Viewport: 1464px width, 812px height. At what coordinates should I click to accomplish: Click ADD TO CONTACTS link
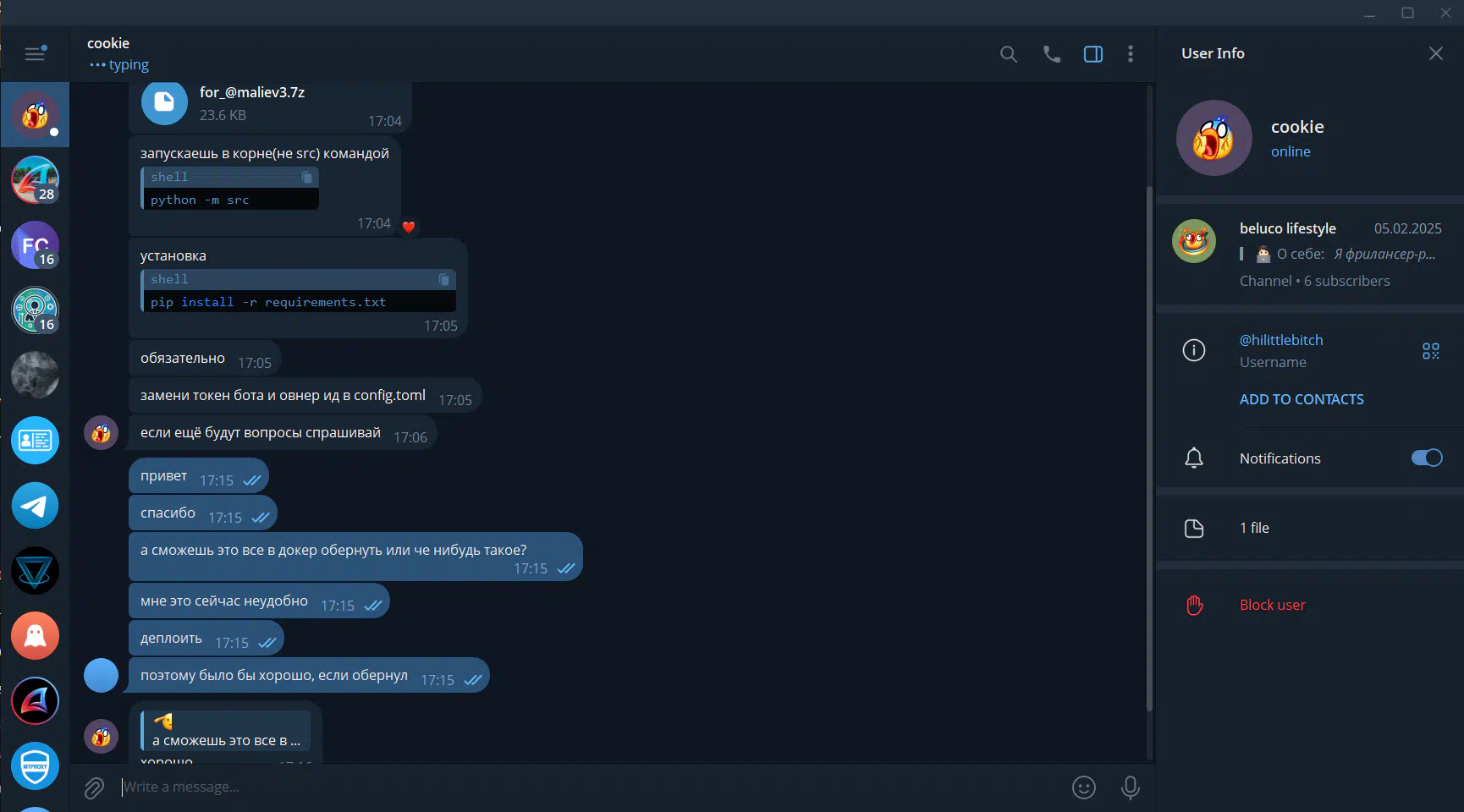pos(1302,399)
